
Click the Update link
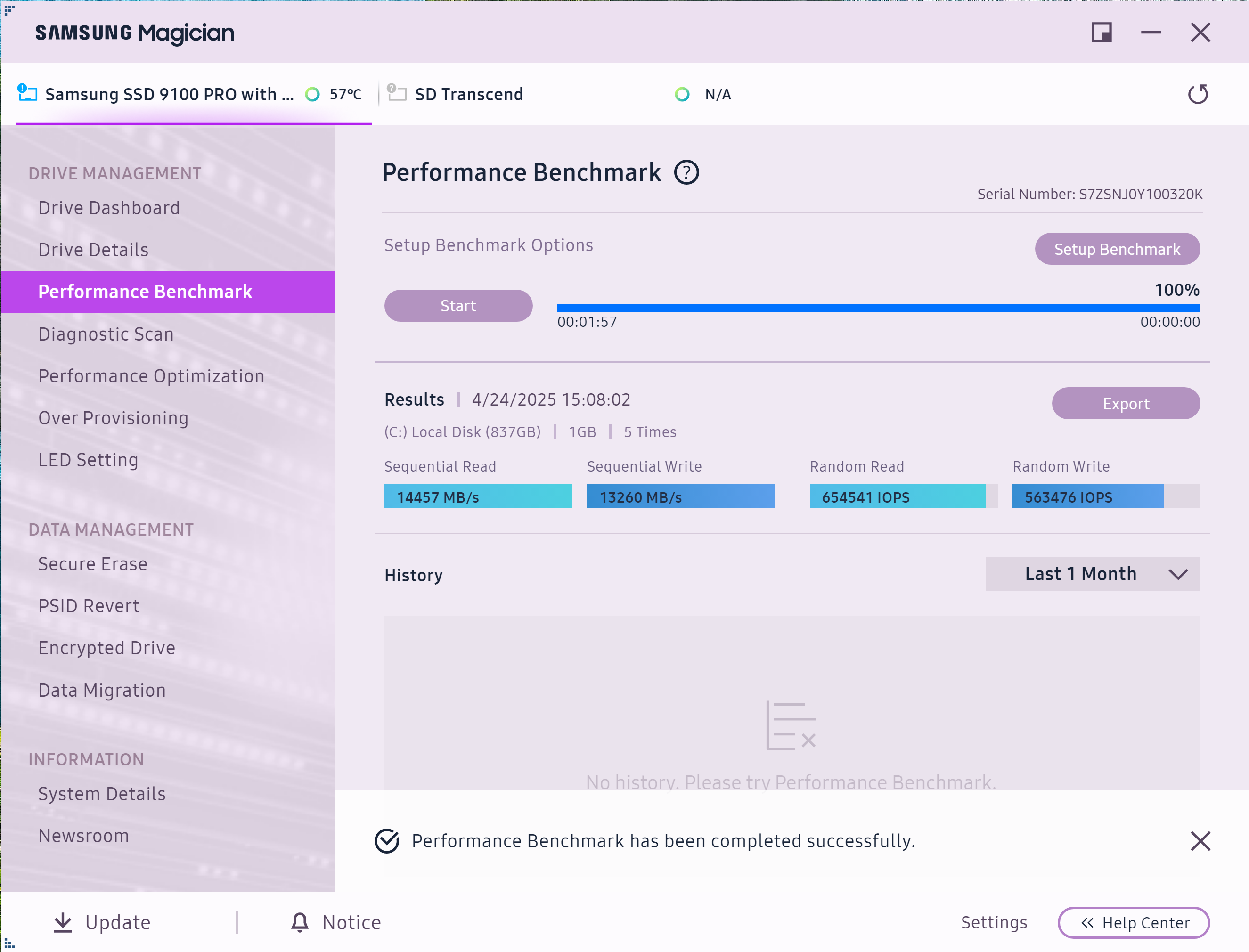click(118, 923)
